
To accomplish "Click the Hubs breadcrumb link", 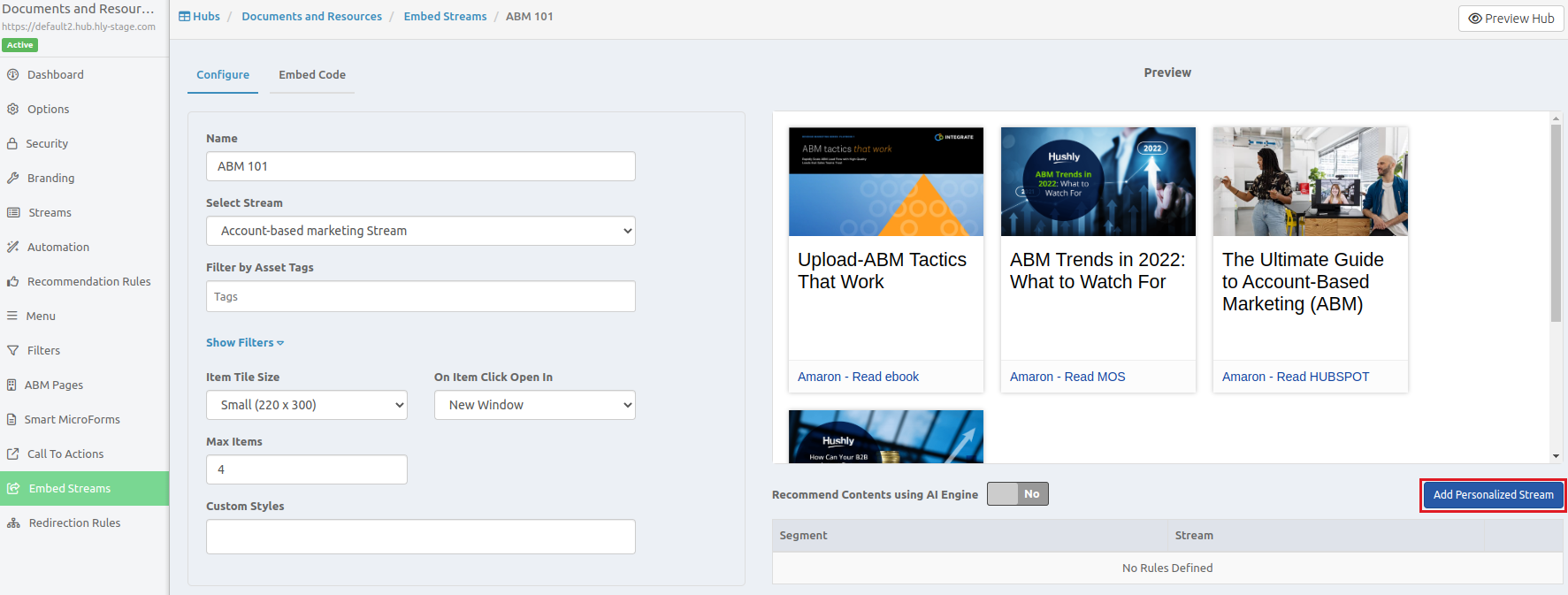I will [200, 17].
